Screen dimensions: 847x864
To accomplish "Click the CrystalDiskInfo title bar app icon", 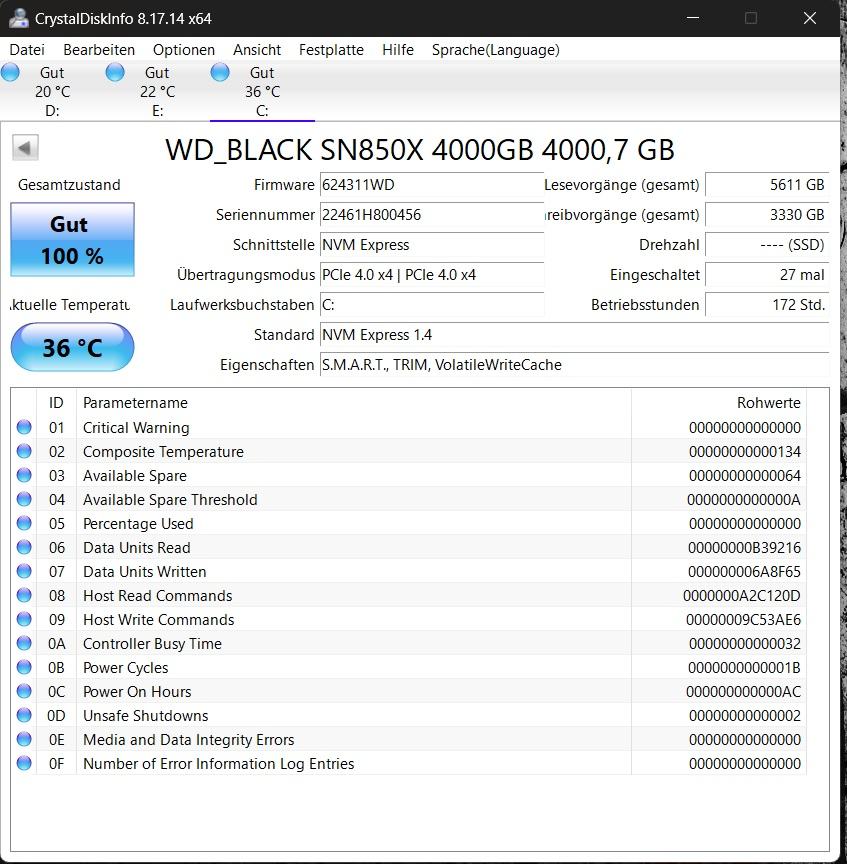I will tap(18, 18).
